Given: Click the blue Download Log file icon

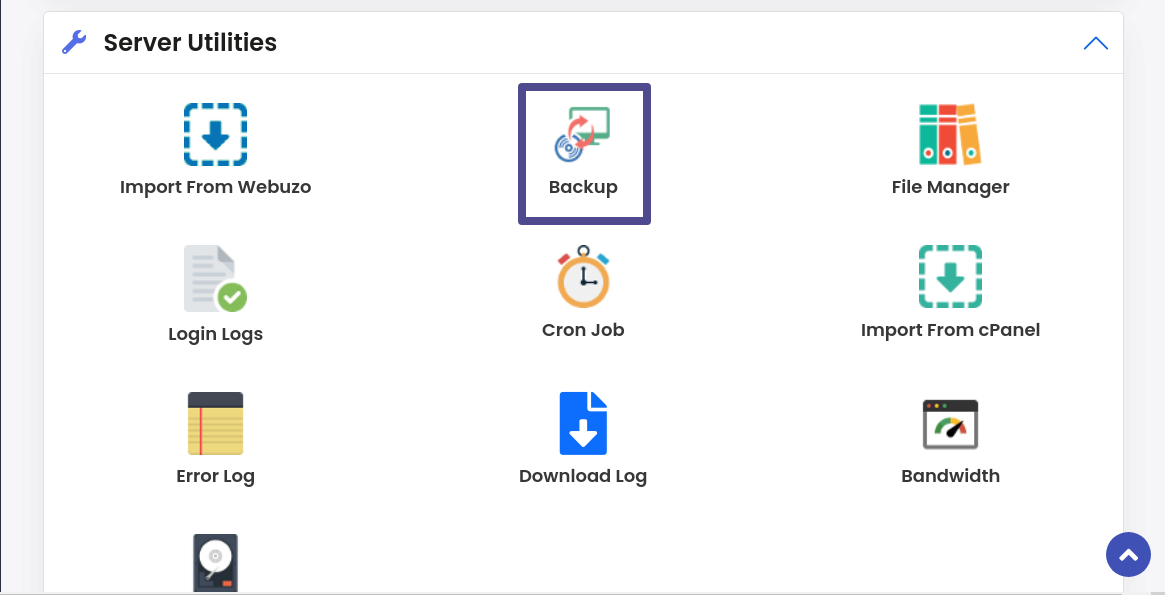Looking at the screenshot, I should coord(583,423).
